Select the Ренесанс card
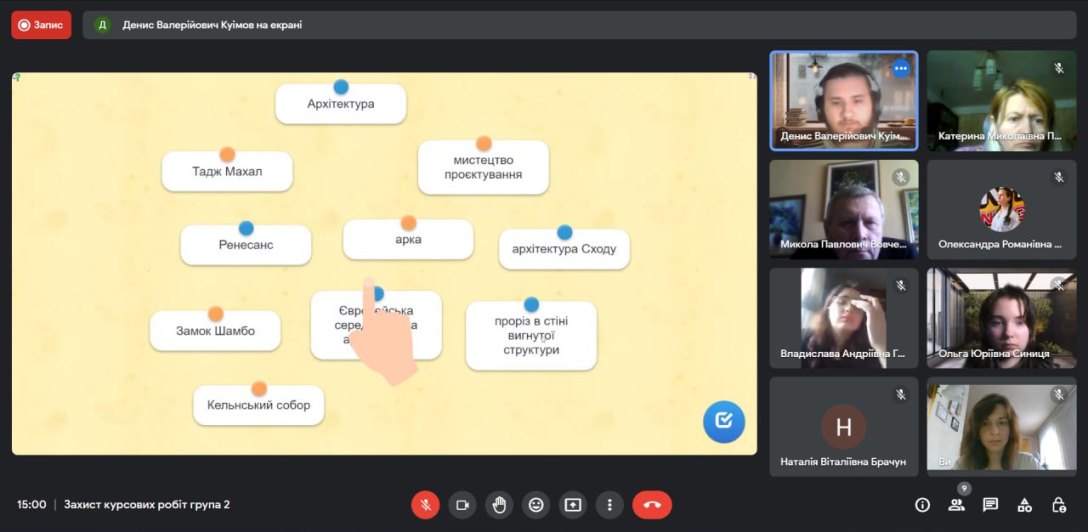The image size is (1088, 532). [246, 245]
